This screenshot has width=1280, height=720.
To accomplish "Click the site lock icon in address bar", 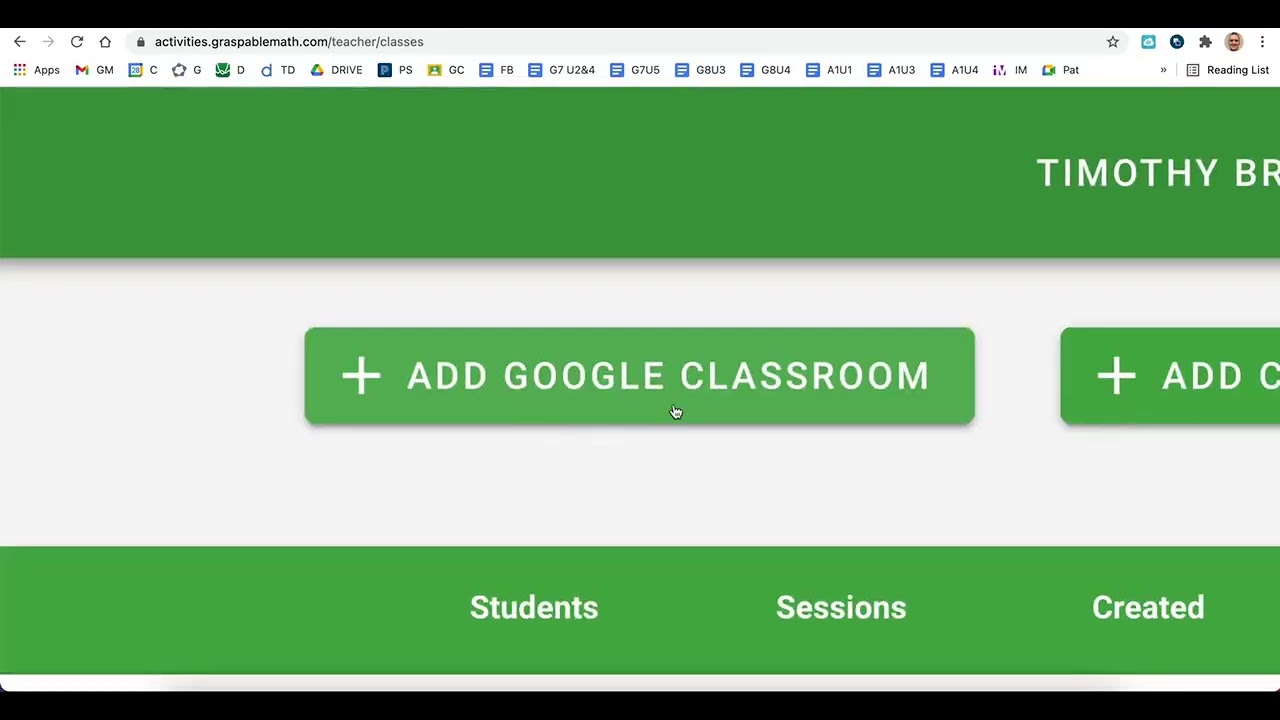I will pos(141,42).
